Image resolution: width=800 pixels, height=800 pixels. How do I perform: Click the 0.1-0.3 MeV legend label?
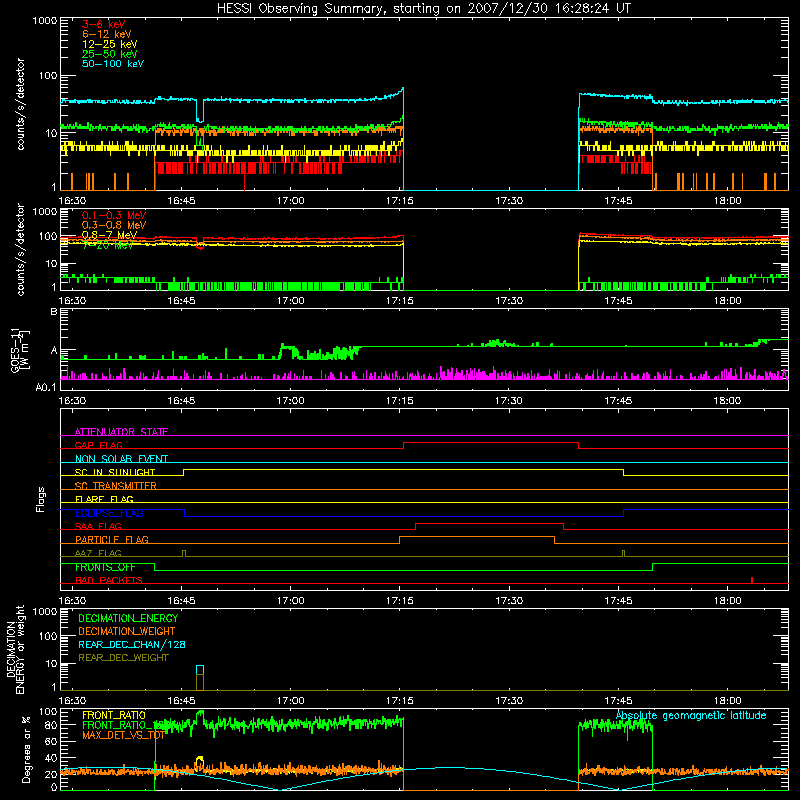114,215
